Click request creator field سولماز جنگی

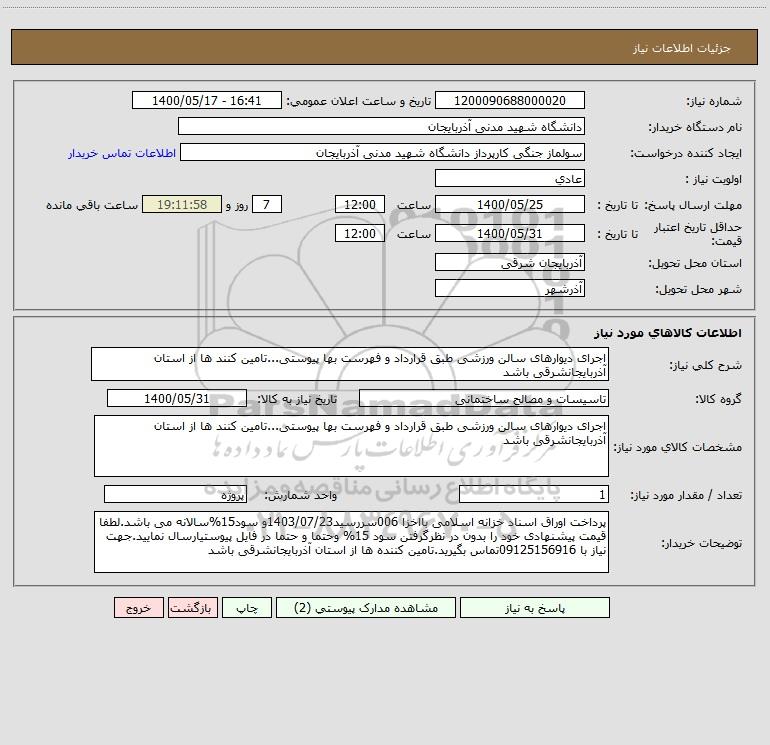coord(383,152)
